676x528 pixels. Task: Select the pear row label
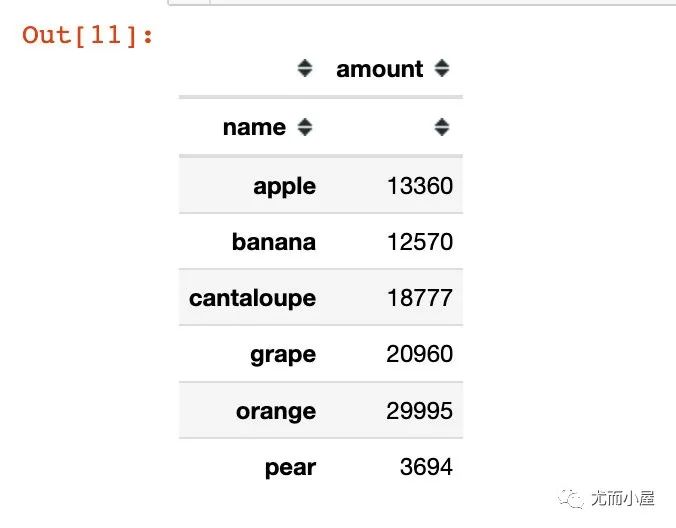(x=290, y=468)
